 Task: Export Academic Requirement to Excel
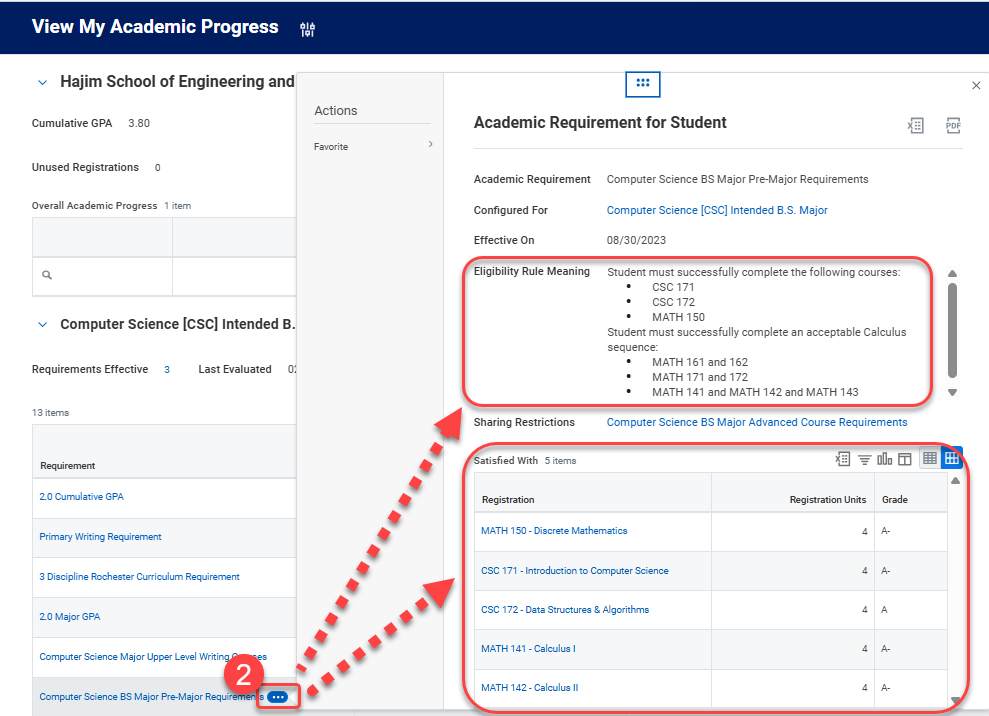click(915, 126)
